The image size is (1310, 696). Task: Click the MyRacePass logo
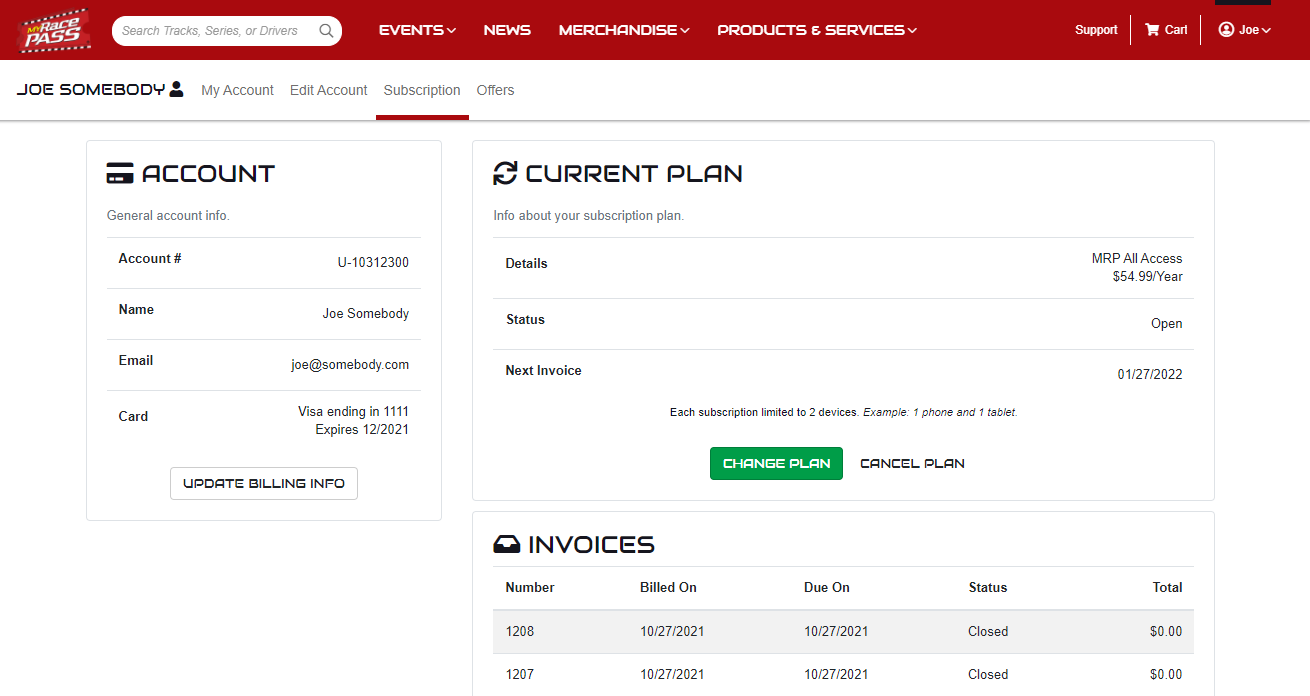(x=54, y=30)
